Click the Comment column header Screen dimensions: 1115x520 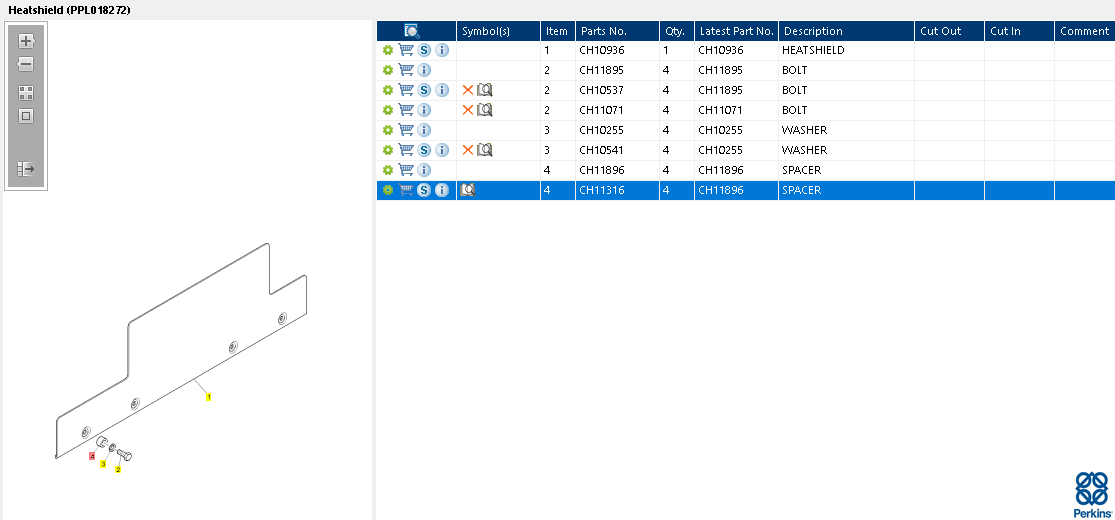1084,31
